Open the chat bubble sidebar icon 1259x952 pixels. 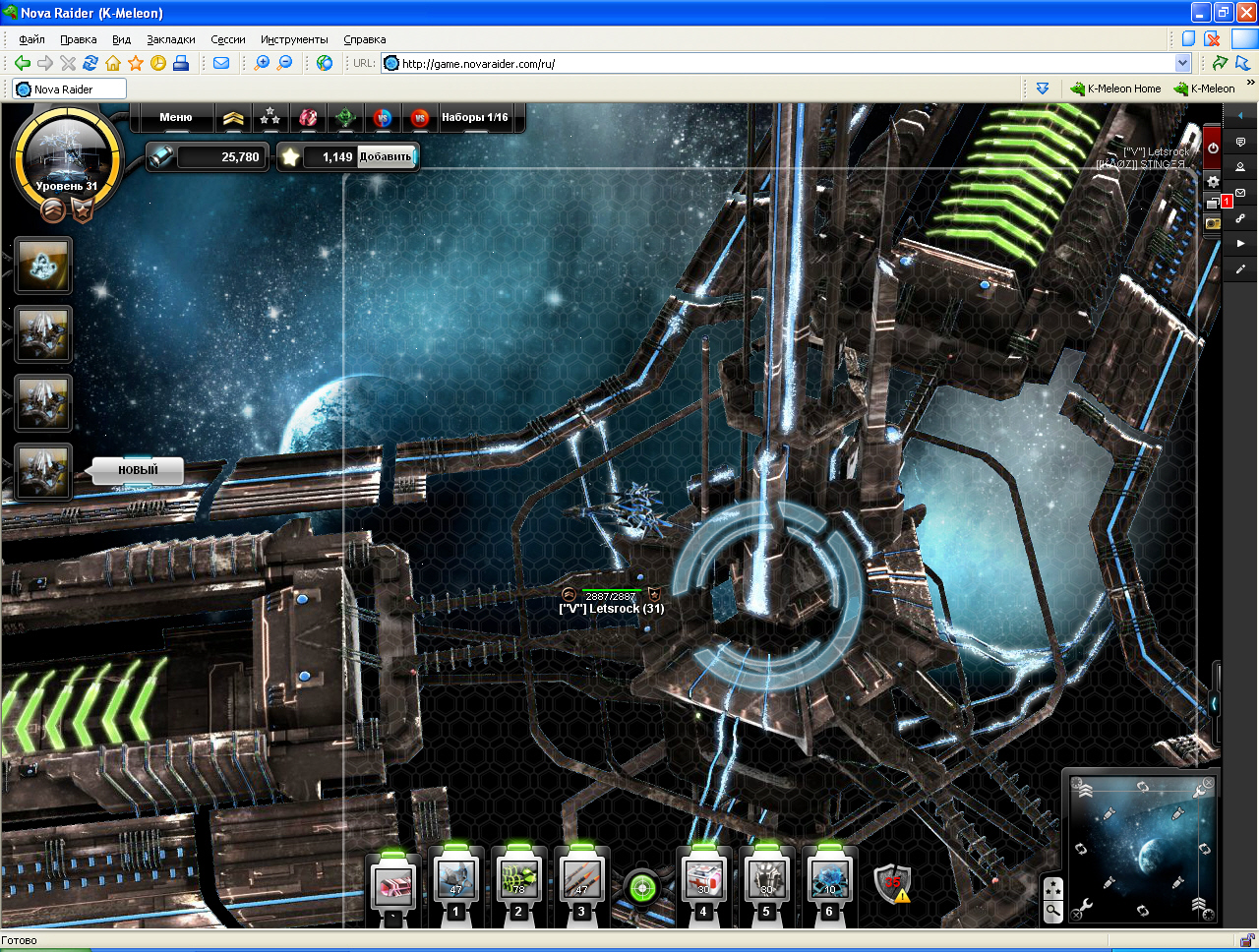coord(1240,142)
